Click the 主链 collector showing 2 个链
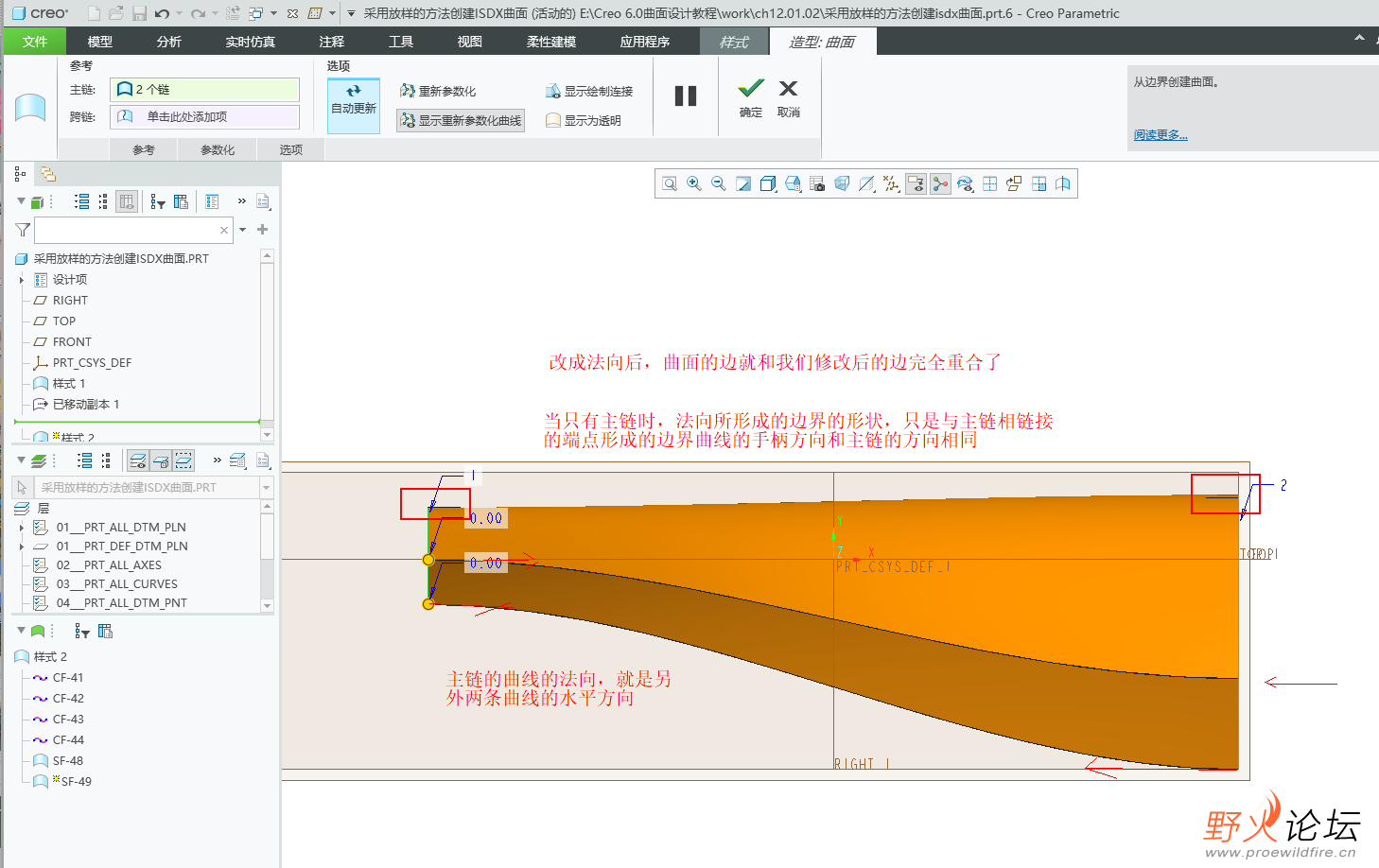This screenshot has width=1379, height=868. 205,89
